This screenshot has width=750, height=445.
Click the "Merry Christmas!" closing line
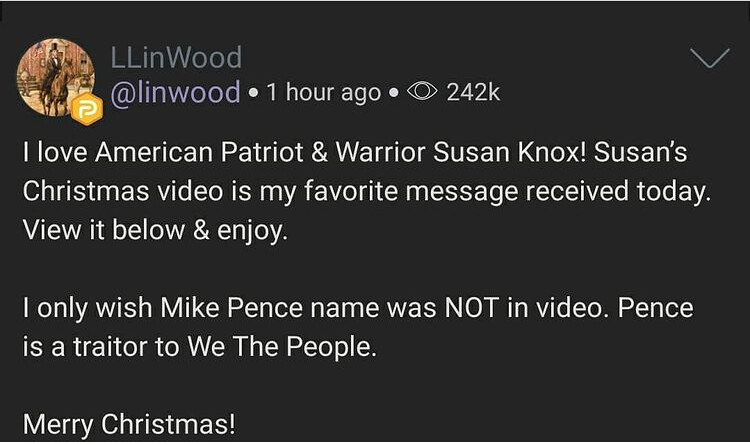(128, 423)
